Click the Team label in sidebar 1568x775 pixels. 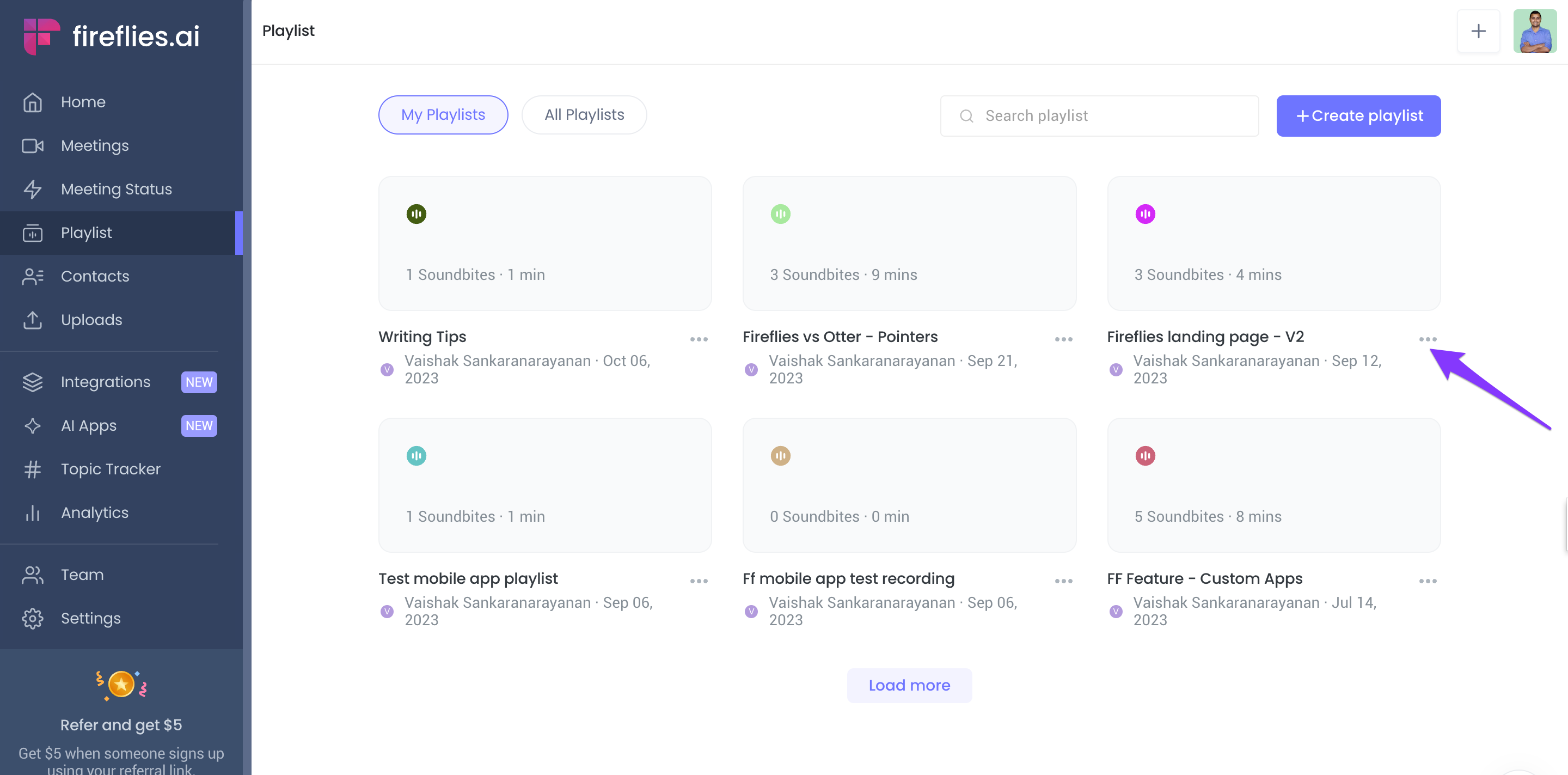82,575
